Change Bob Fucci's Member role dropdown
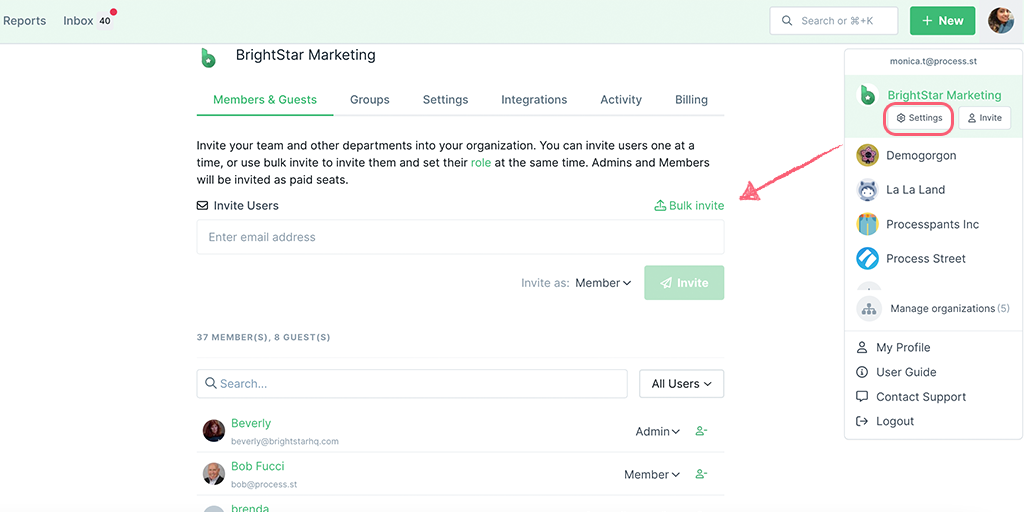The width and height of the screenshot is (1024, 512). (652, 475)
